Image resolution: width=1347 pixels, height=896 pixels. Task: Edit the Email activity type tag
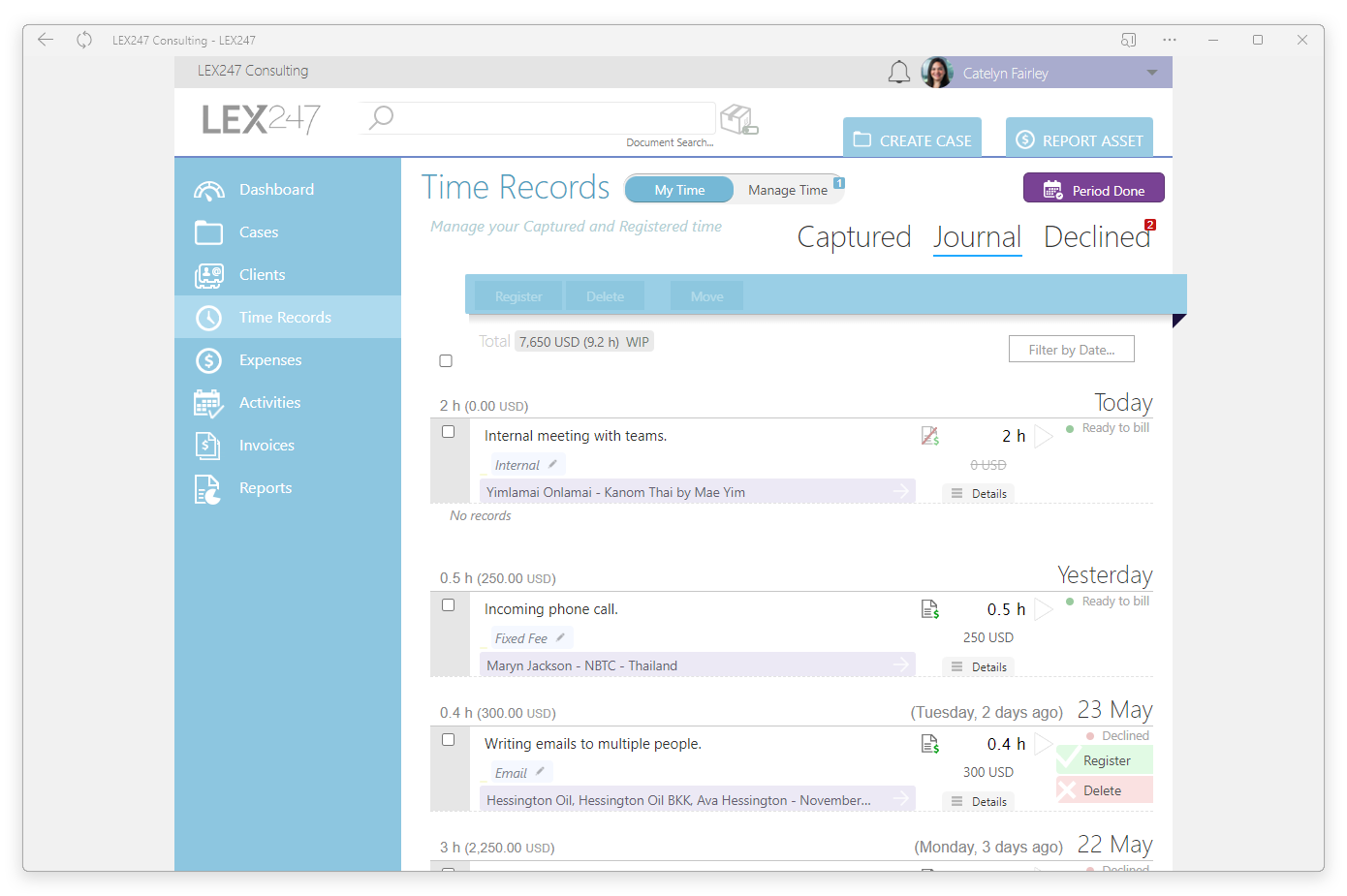tap(519, 773)
